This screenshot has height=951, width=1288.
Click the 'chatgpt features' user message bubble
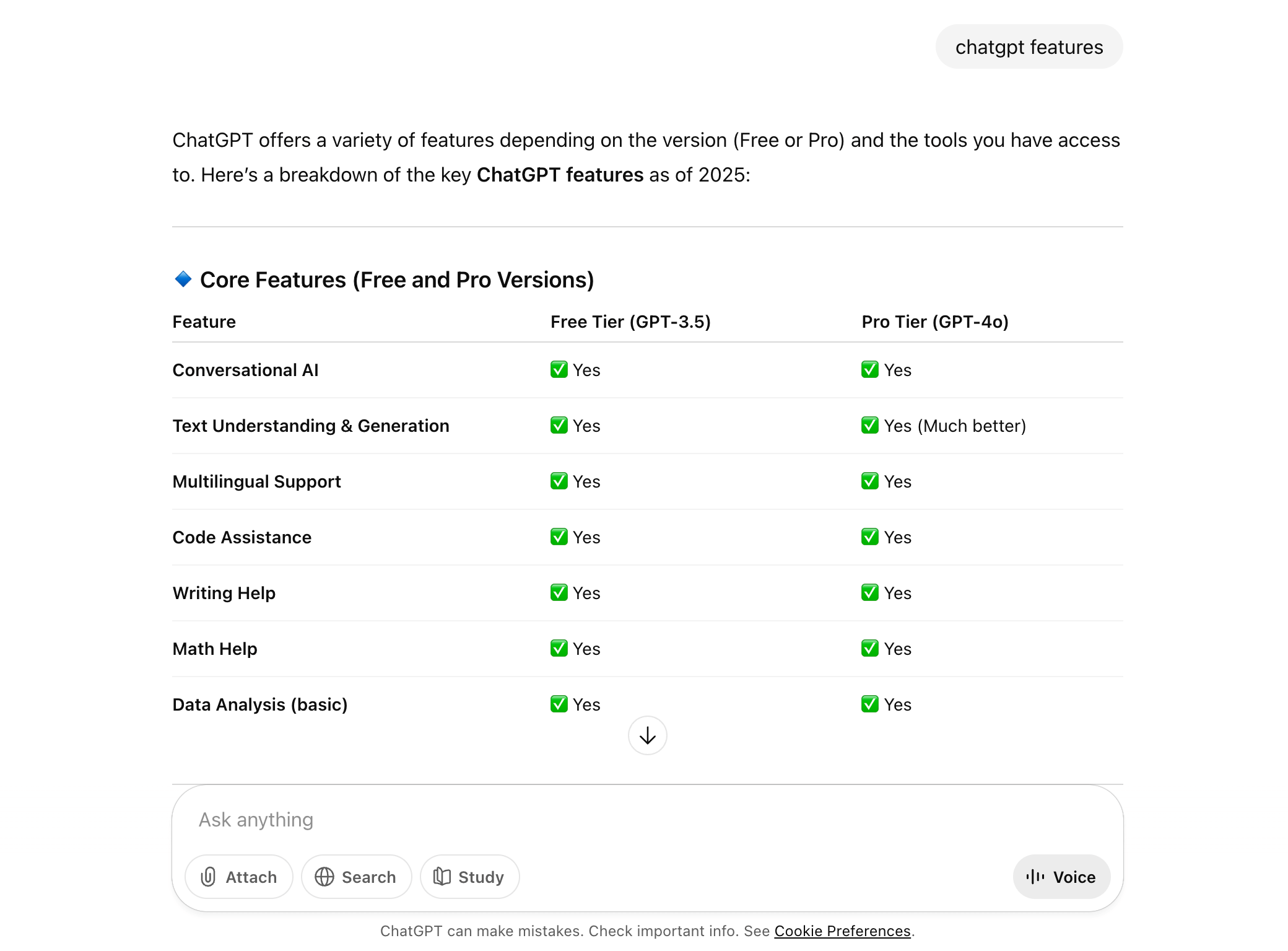tap(1029, 47)
